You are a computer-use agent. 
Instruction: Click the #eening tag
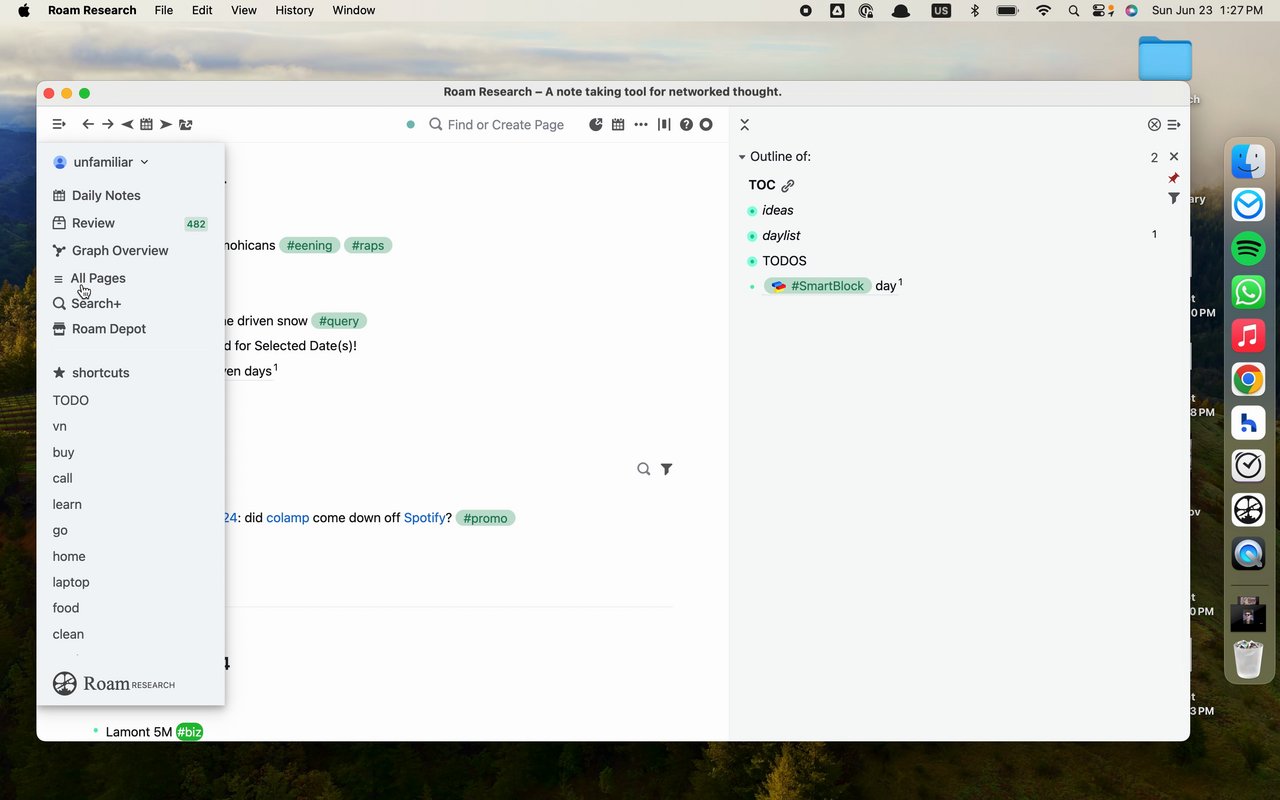pos(309,245)
